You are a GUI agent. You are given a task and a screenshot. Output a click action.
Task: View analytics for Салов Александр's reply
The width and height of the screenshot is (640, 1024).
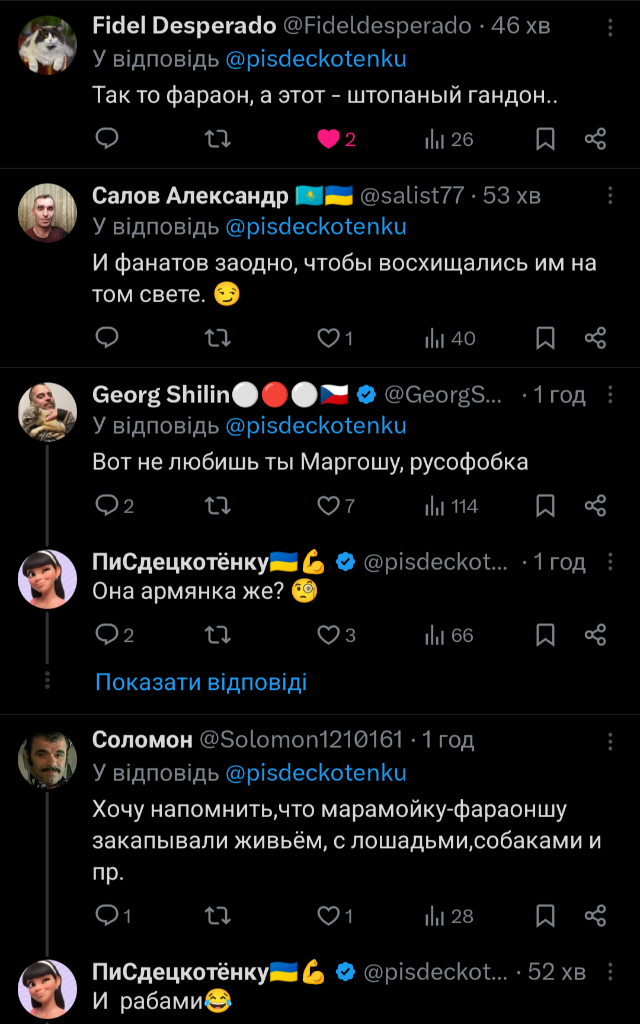450,338
